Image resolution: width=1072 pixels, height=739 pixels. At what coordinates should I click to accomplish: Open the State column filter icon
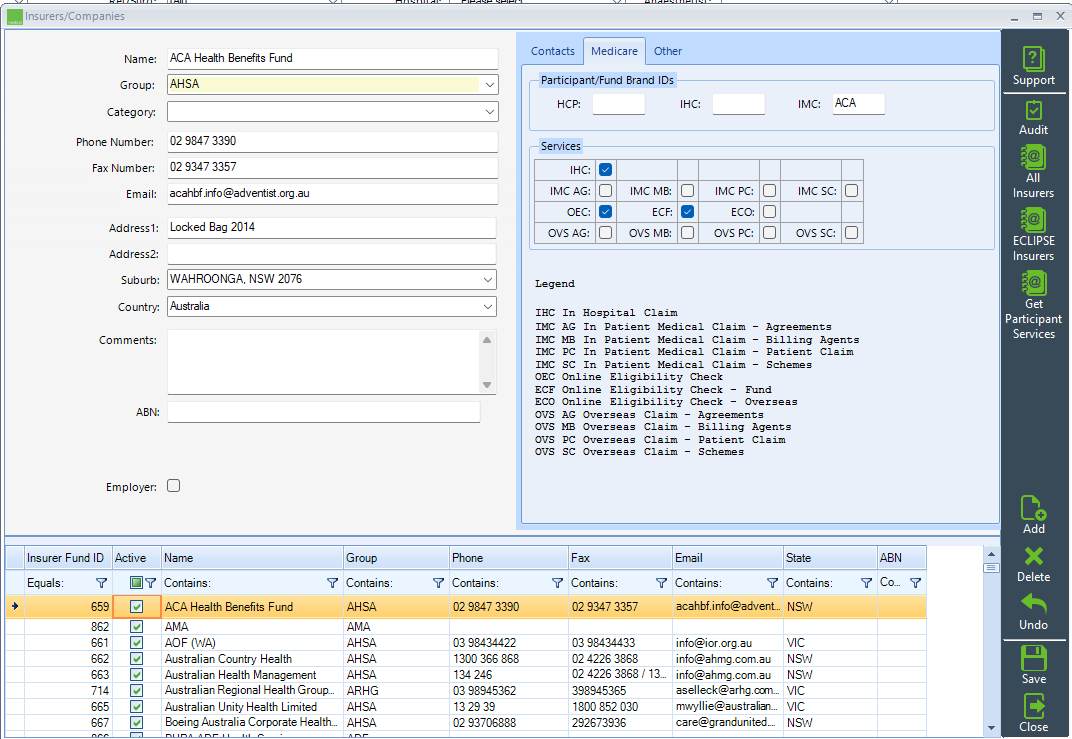click(866, 583)
